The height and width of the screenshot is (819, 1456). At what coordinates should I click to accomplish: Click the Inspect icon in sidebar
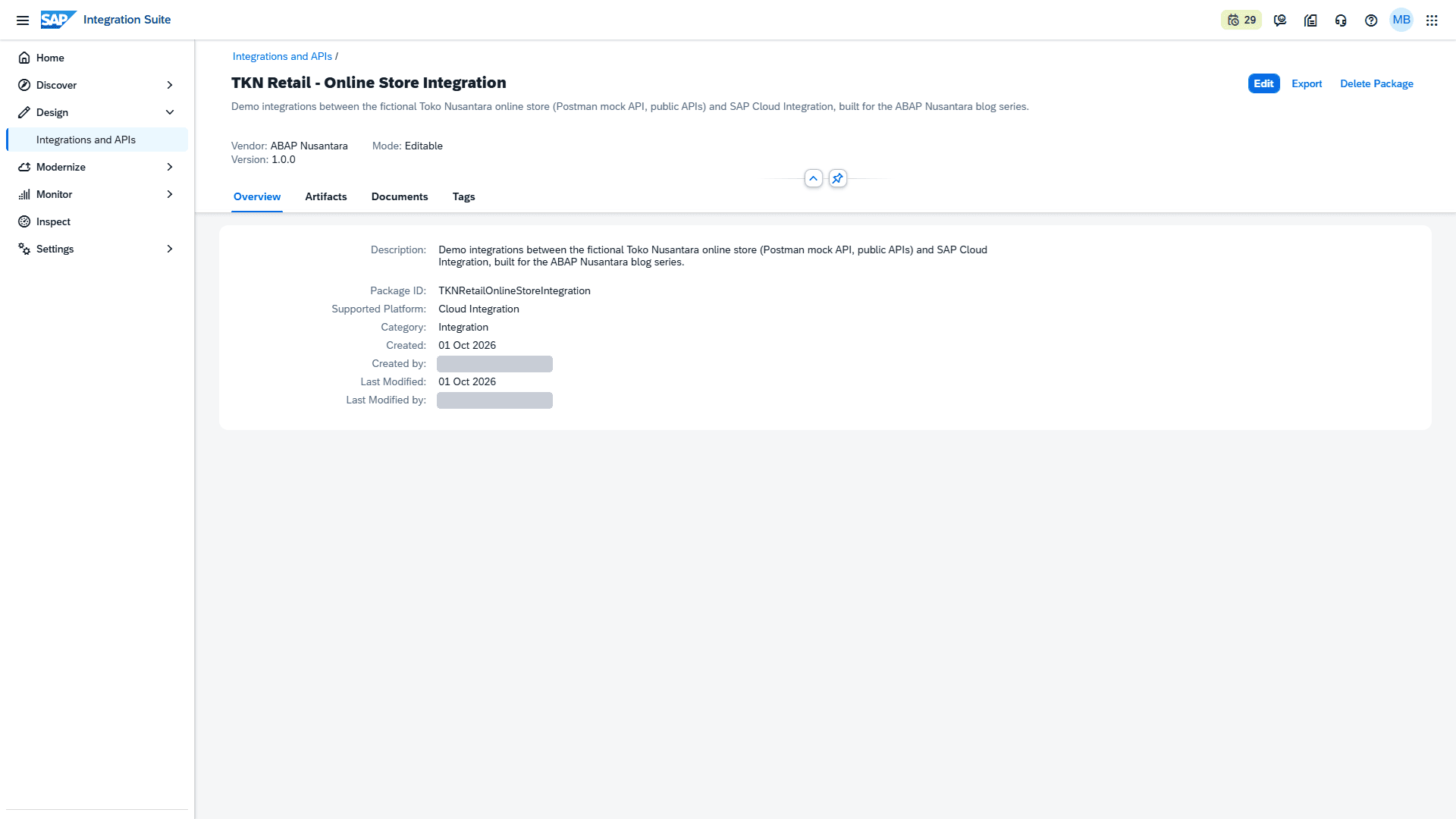24,221
